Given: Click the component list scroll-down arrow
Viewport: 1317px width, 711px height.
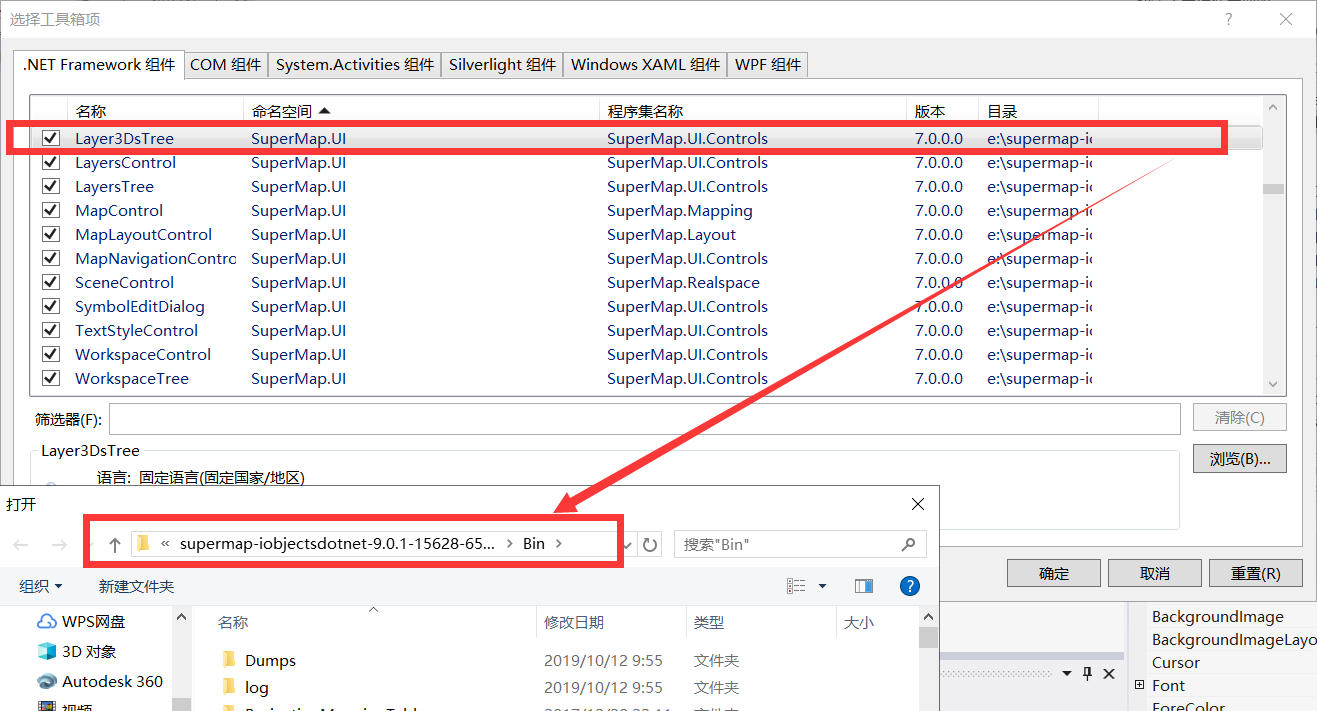Looking at the screenshot, I should tap(1273, 384).
